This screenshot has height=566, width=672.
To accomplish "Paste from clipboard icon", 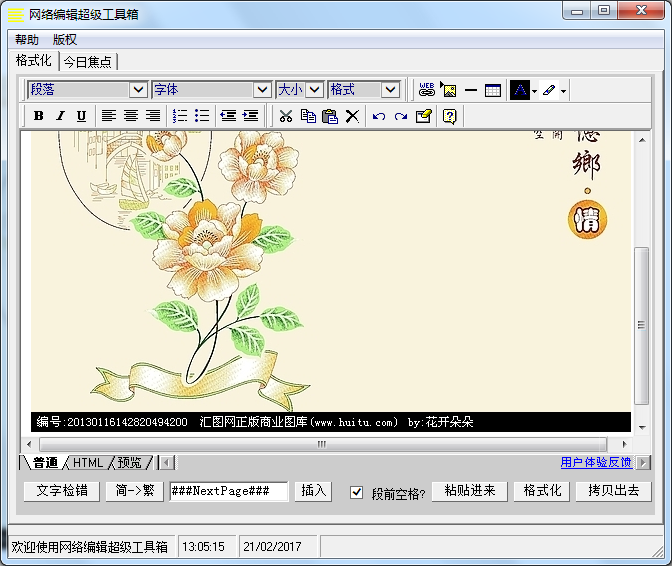I will (330, 116).
